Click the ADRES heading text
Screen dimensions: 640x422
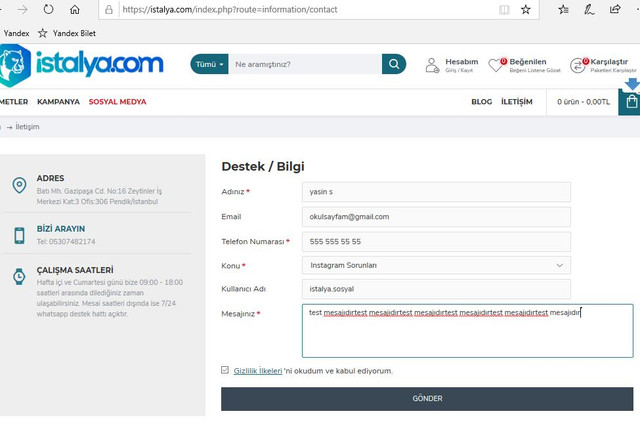pos(50,178)
